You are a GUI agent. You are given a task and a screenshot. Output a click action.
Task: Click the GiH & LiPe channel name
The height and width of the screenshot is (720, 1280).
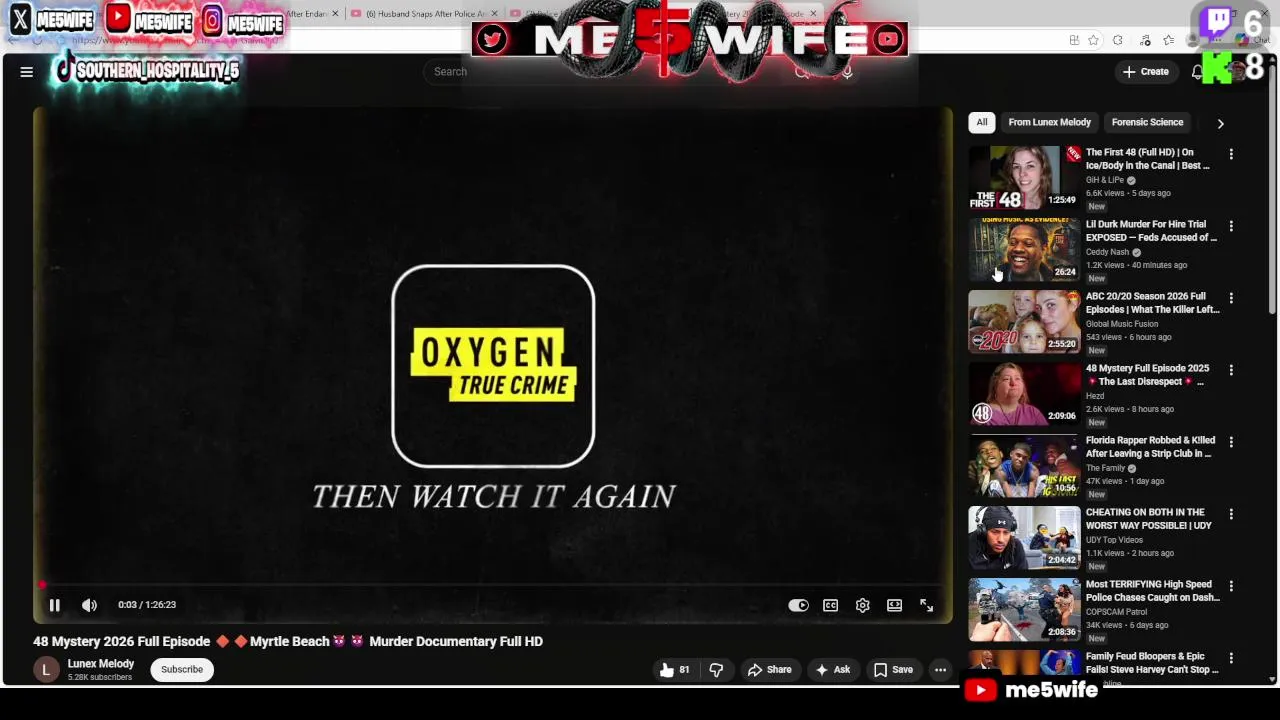point(1105,180)
